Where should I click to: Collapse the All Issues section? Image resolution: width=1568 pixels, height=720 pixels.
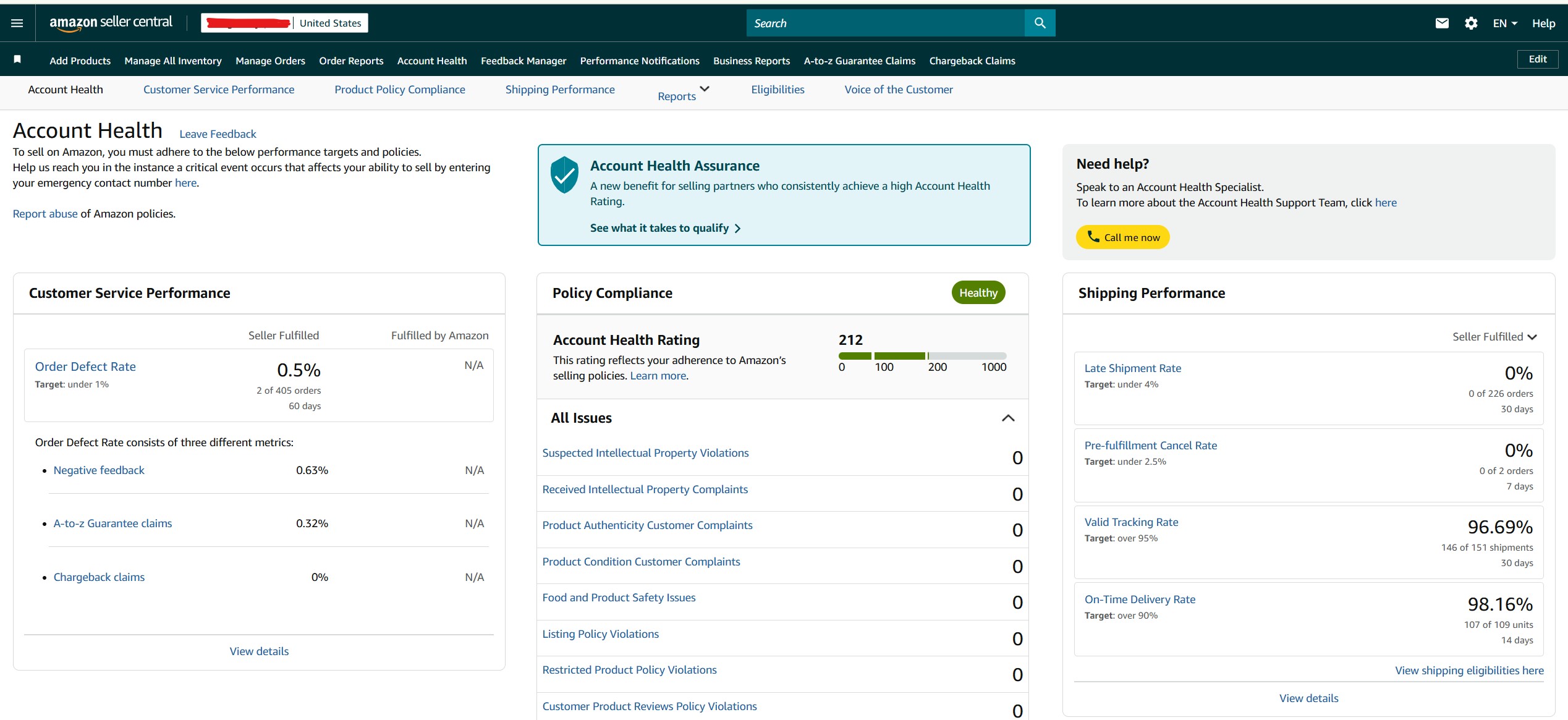click(1007, 418)
